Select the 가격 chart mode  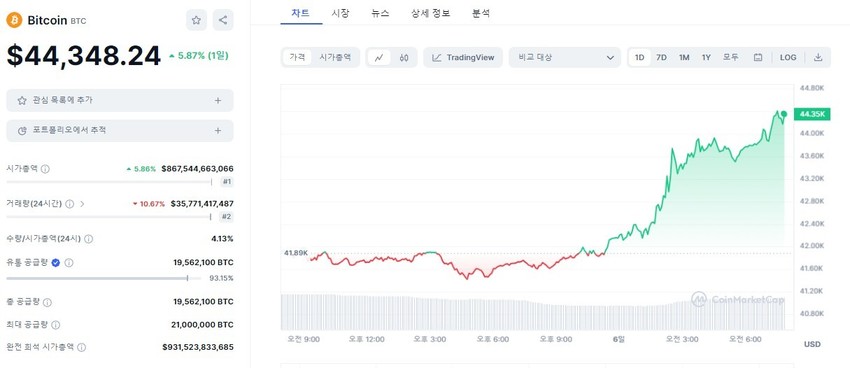[297, 57]
